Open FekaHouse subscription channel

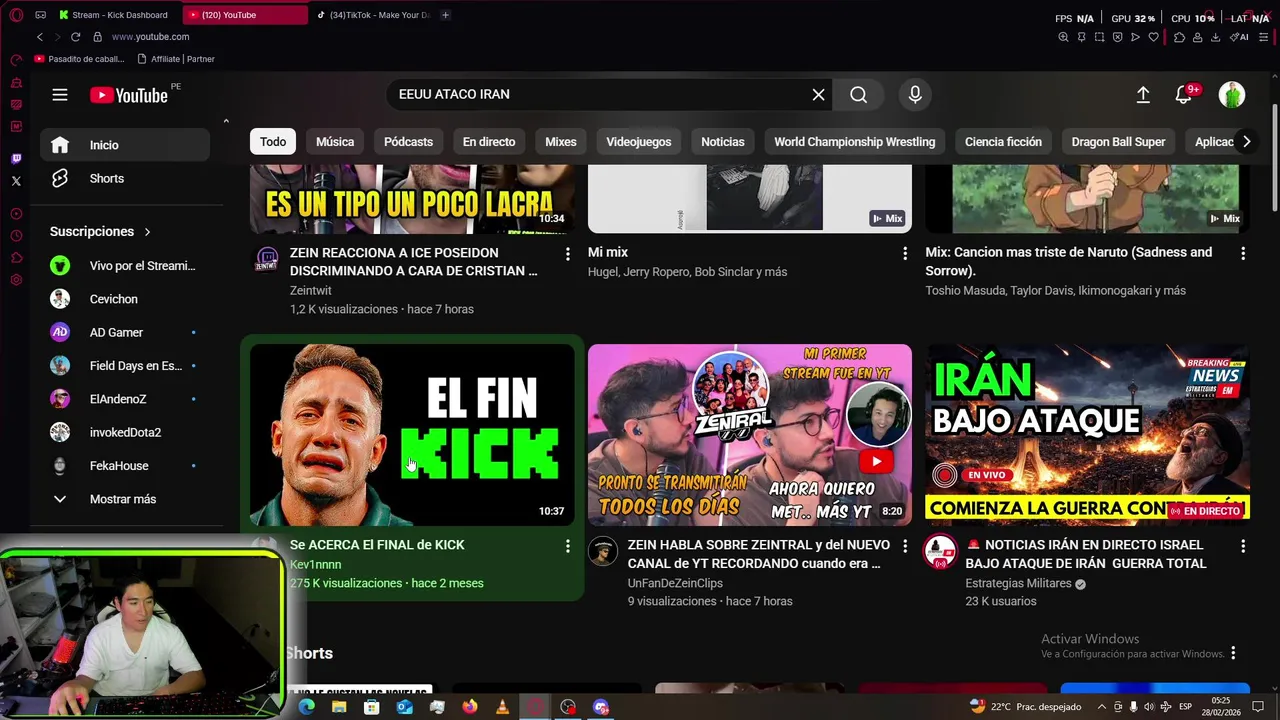coord(125,466)
